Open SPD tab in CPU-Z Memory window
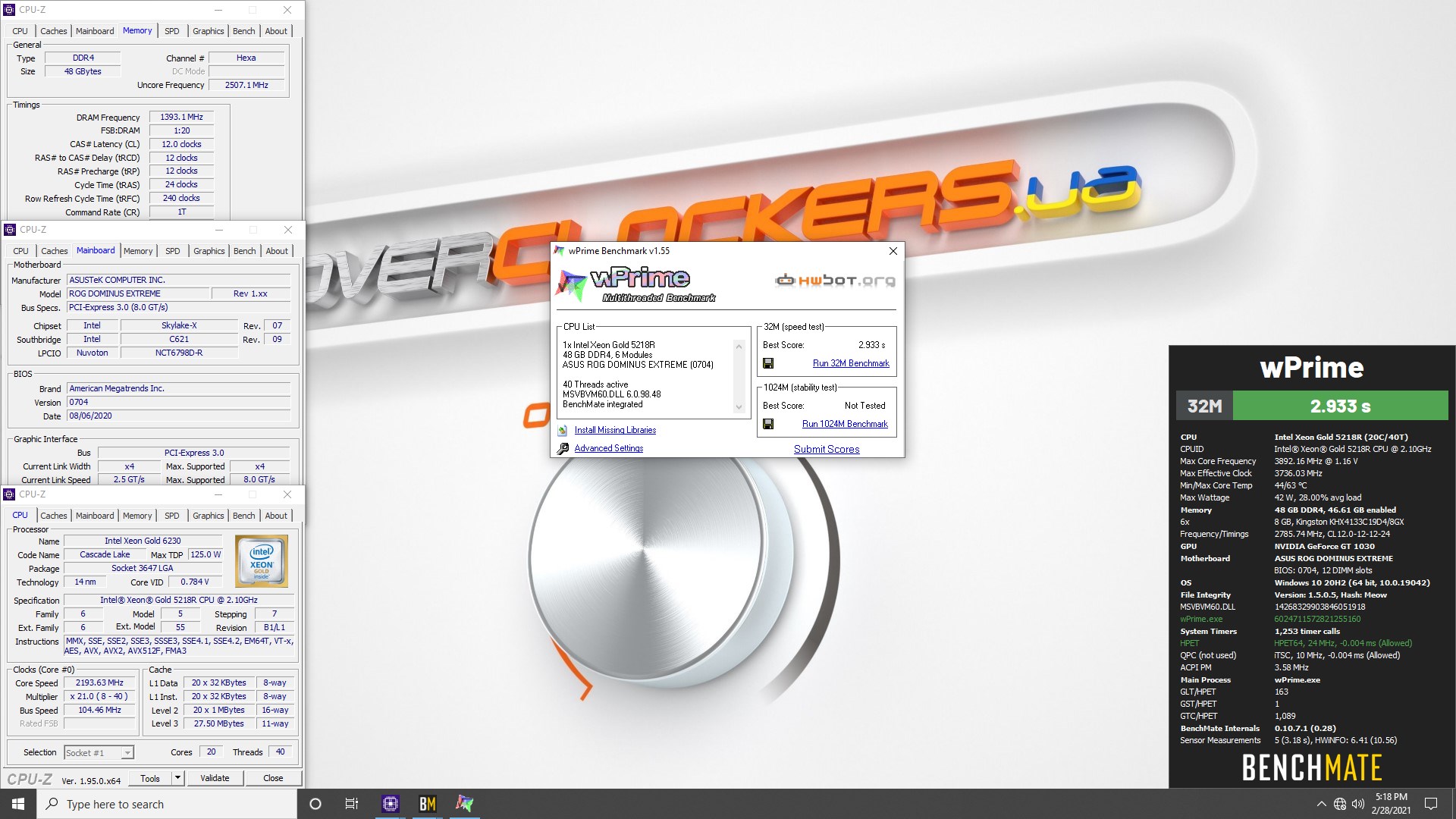The image size is (1456, 819). click(x=172, y=31)
